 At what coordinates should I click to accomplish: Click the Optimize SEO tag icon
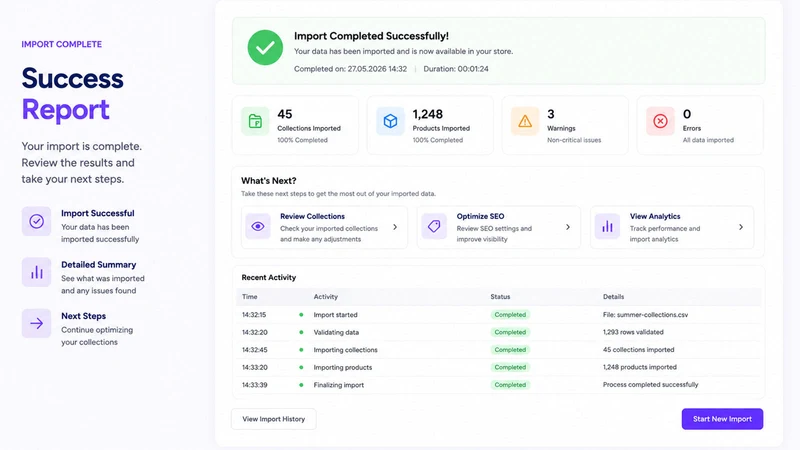pos(434,226)
